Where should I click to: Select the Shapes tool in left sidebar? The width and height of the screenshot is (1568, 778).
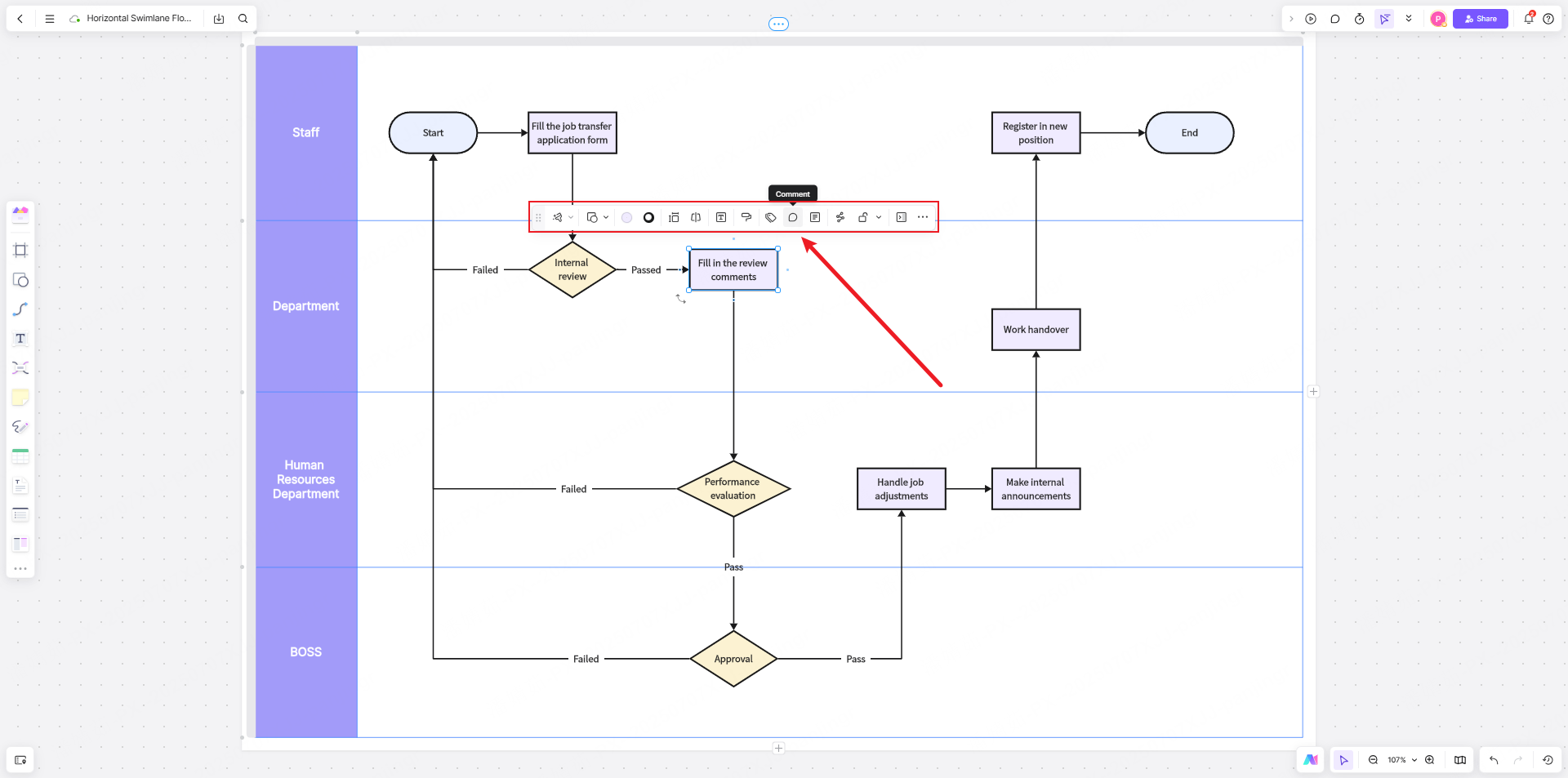click(x=20, y=280)
